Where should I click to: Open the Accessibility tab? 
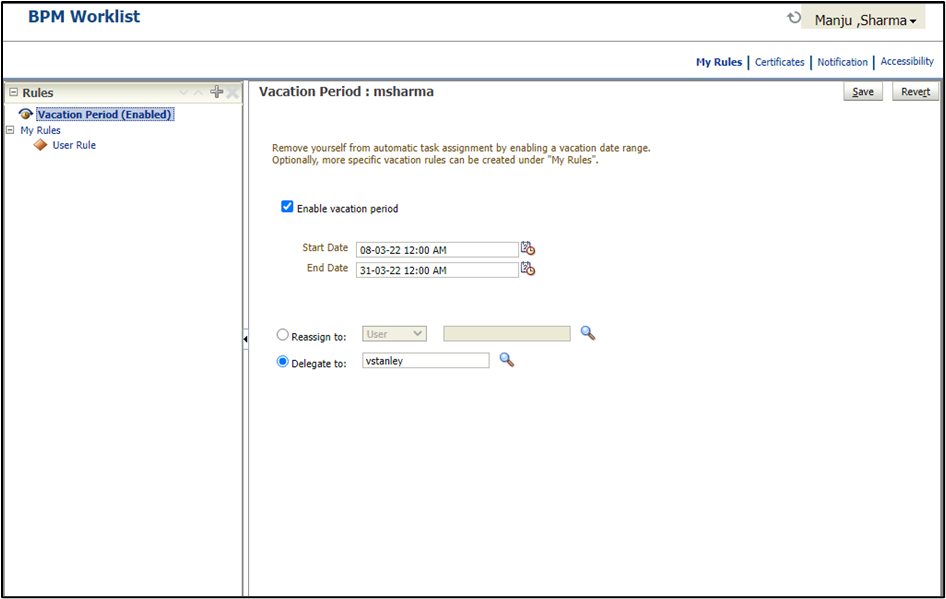pyautogui.click(x=907, y=62)
